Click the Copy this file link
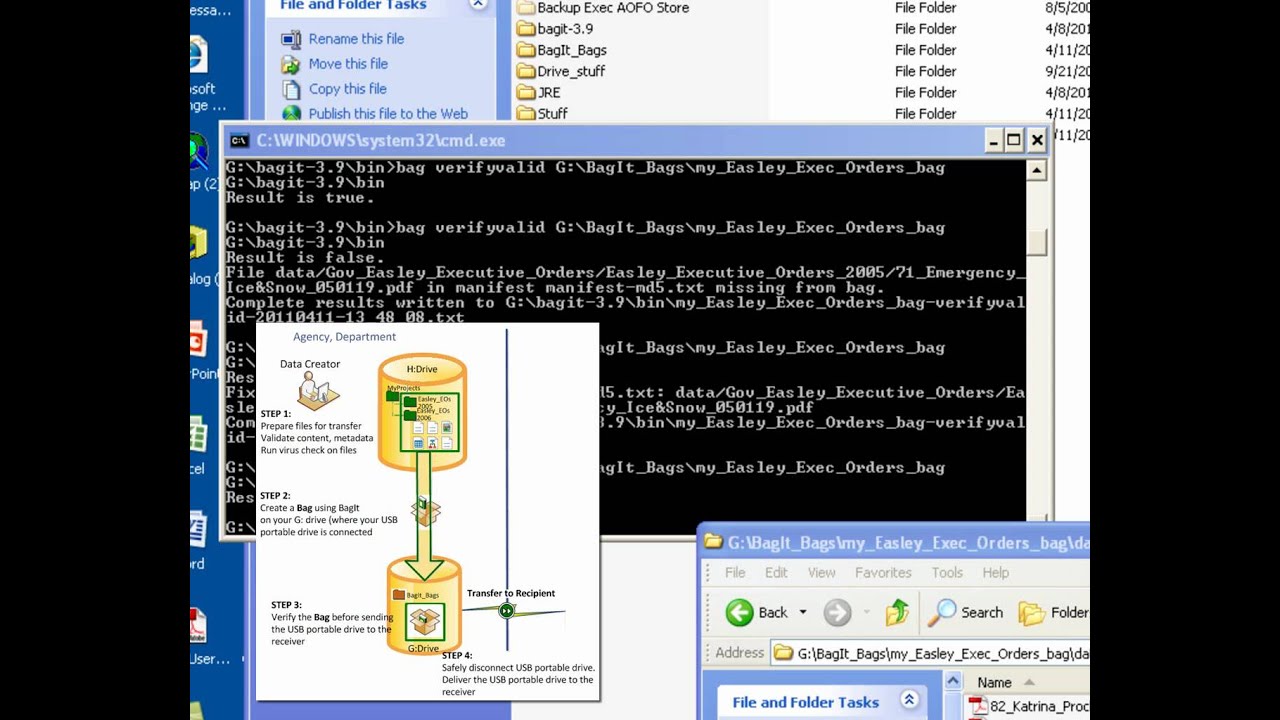The image size is (1280, 720). coord(347,89)
